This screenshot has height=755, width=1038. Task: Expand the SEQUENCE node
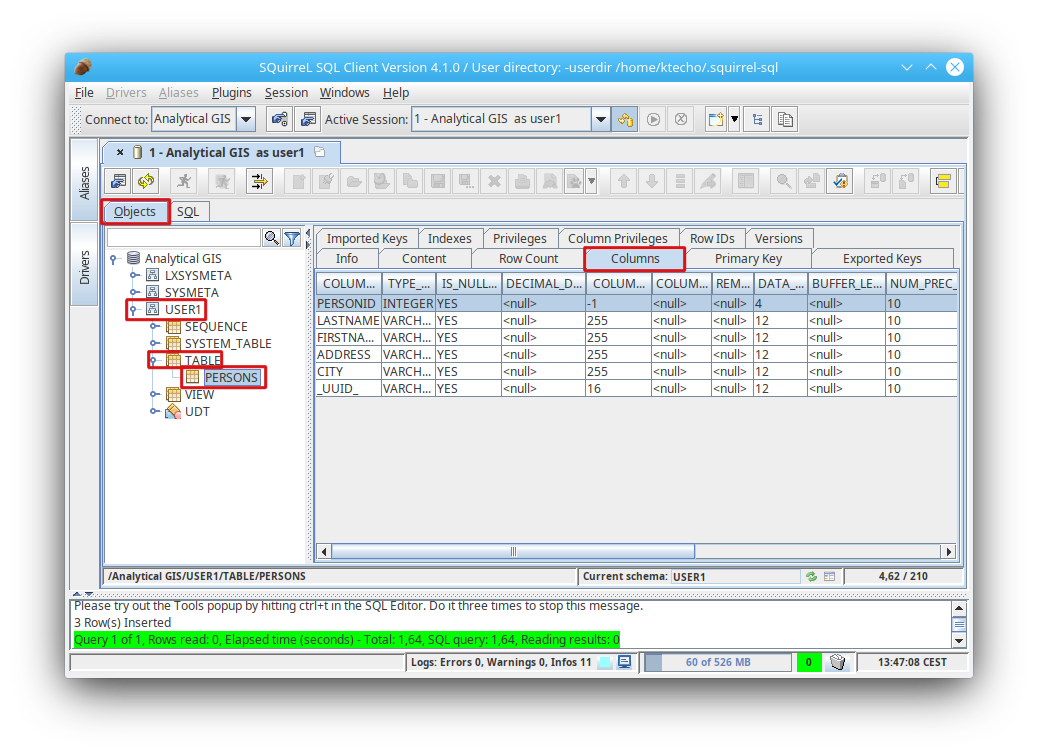[x=154, y=326]
